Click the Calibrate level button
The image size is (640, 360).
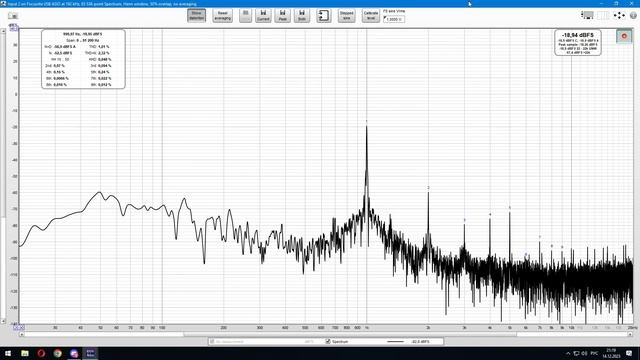371,16
